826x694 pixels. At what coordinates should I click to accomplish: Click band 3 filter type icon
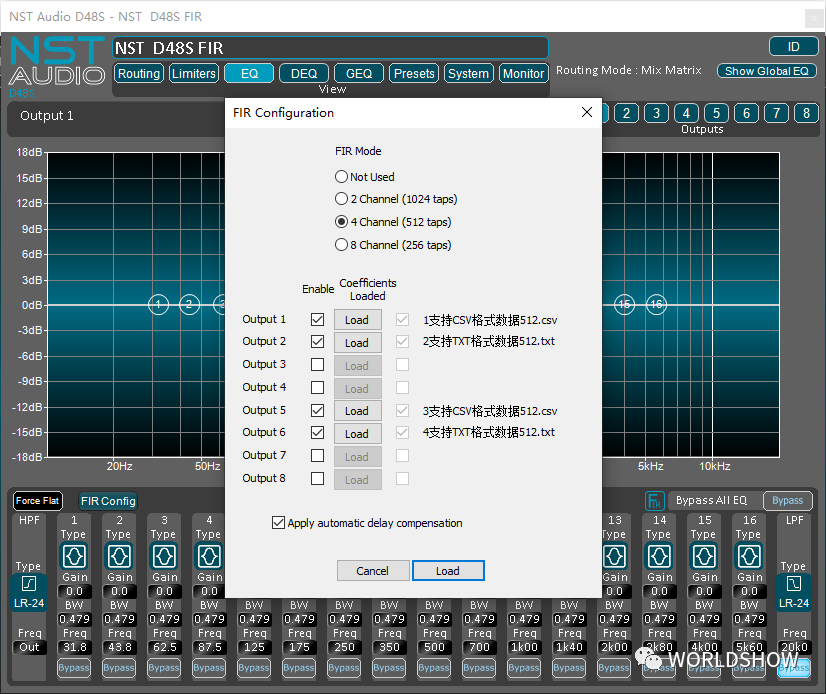coord(164,556)
